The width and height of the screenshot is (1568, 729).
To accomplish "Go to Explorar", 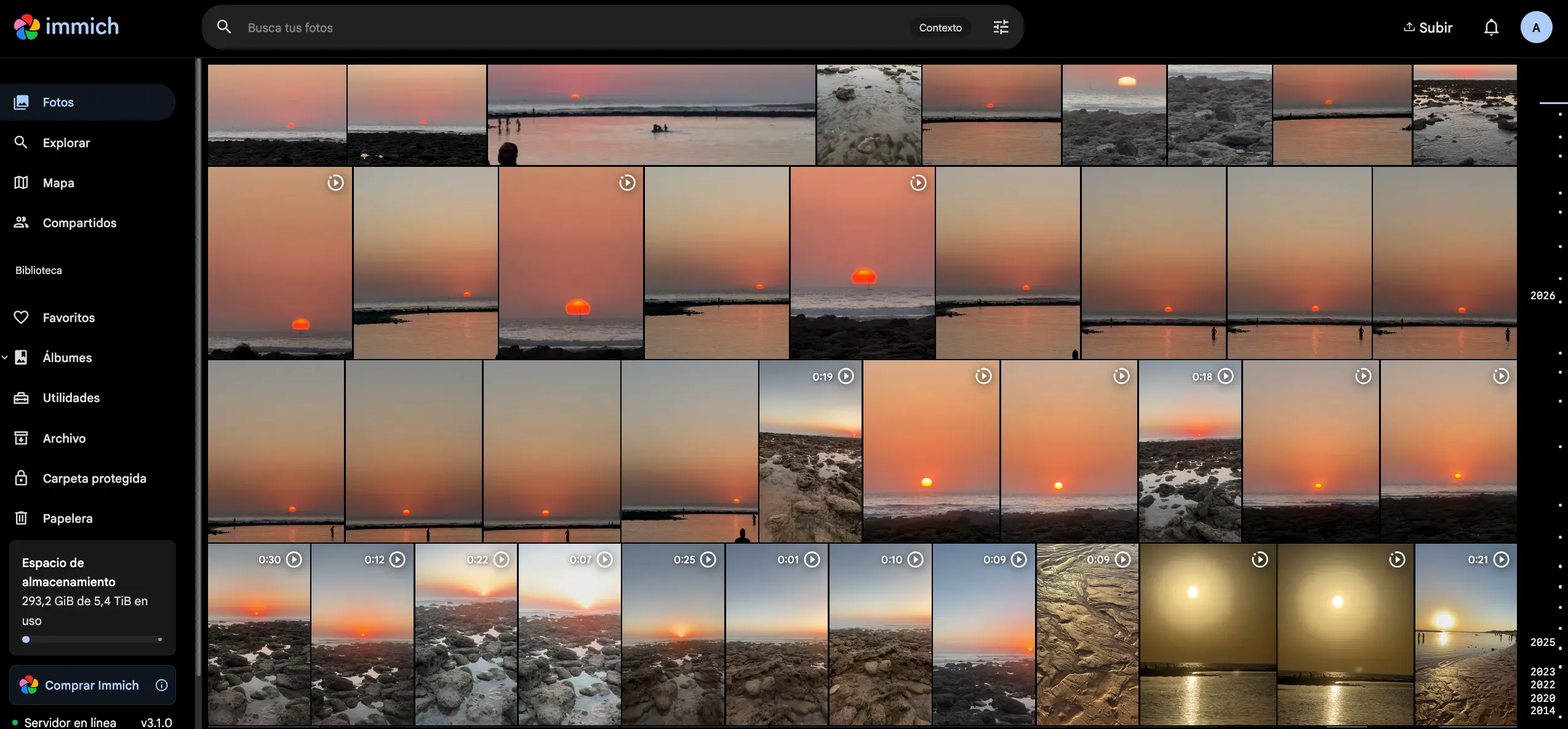I will 88,142.
